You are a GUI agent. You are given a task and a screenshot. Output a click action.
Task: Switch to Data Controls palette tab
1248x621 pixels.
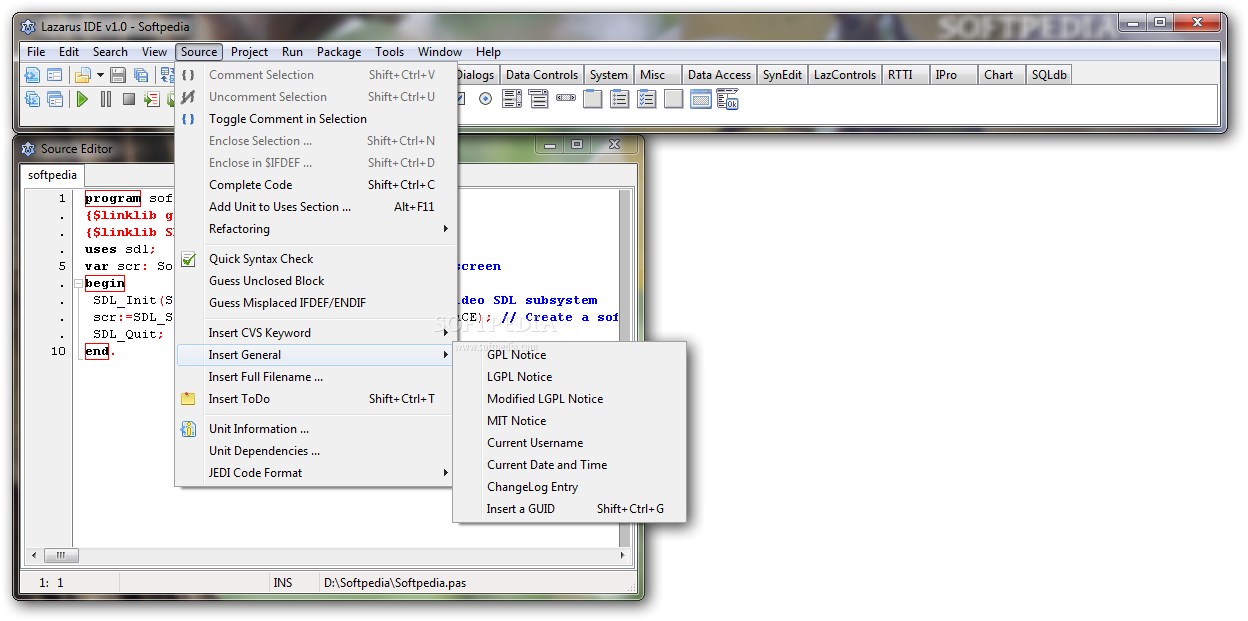click(542, 75)
